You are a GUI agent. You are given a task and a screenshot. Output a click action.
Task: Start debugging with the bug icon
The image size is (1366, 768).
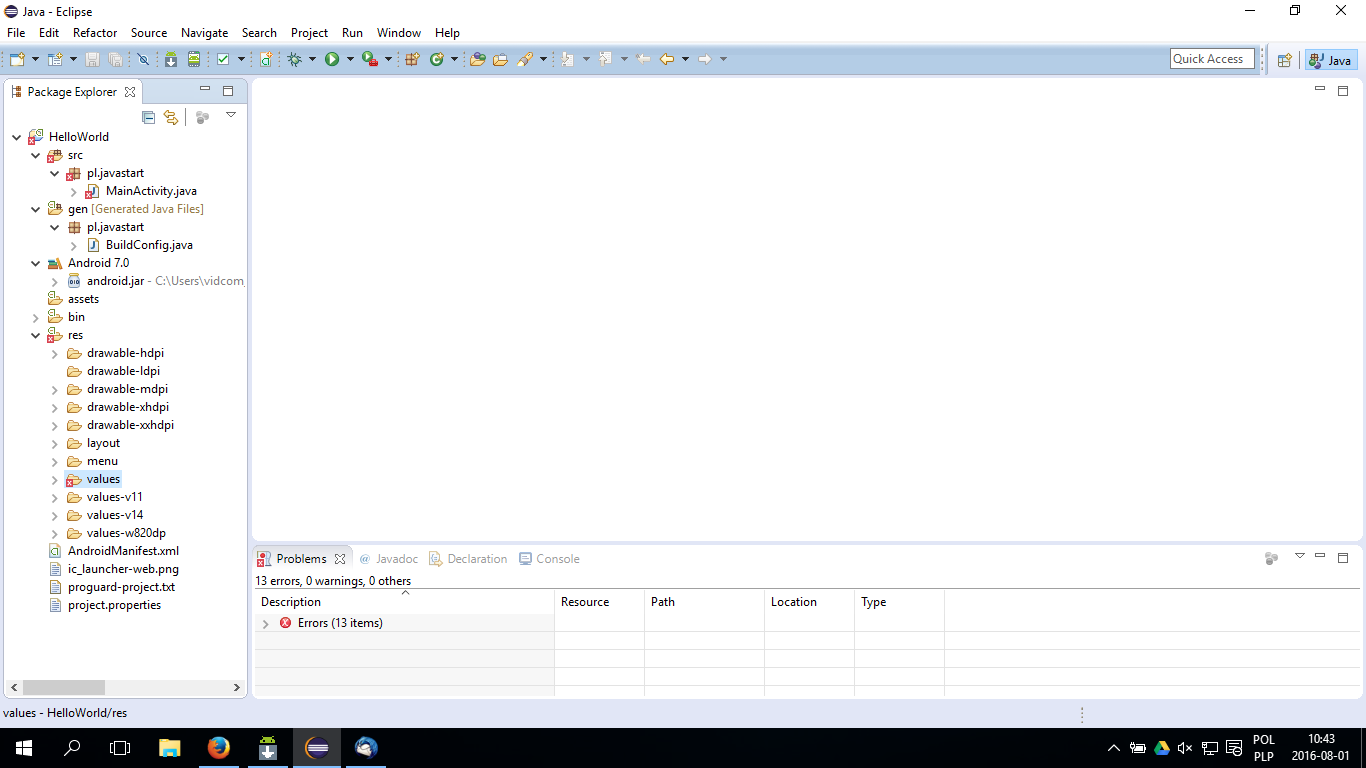(x=294, y=59)
